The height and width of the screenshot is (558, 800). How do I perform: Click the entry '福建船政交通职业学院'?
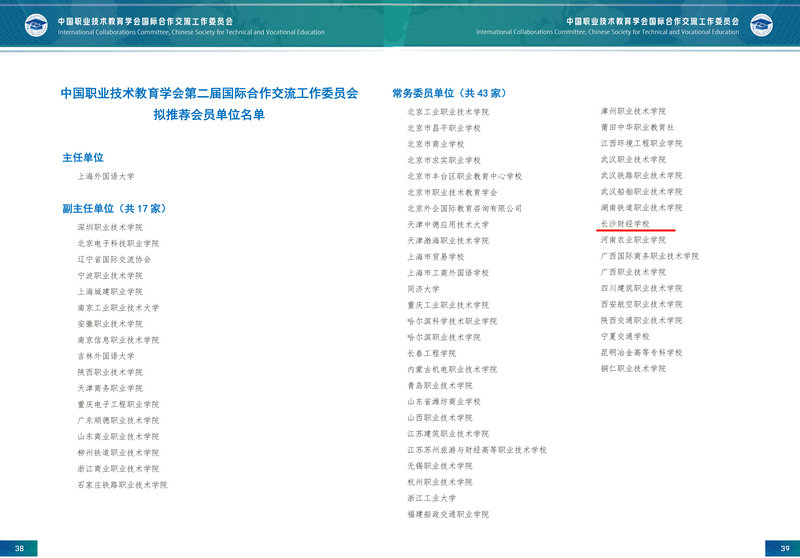point(448,514)
